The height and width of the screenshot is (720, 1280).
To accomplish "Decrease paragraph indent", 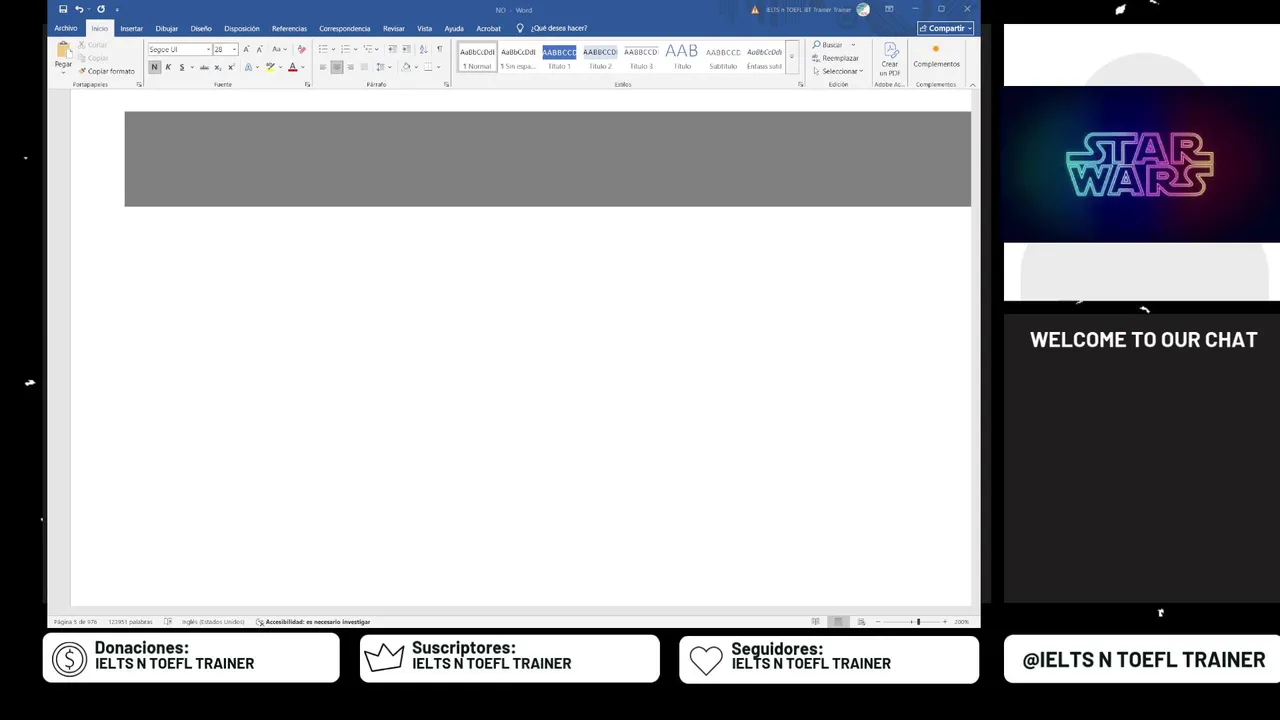I will click(392, 49).
